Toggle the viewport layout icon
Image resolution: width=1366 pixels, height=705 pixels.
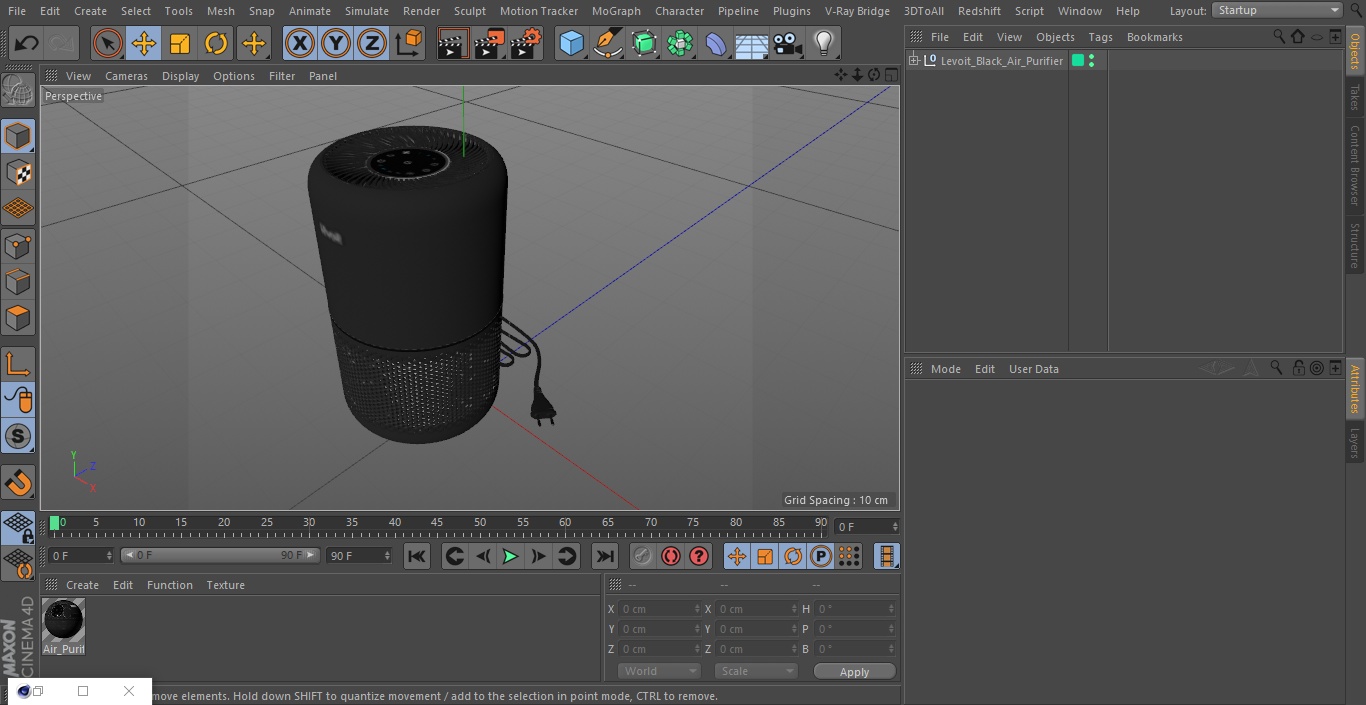point(890,75)
